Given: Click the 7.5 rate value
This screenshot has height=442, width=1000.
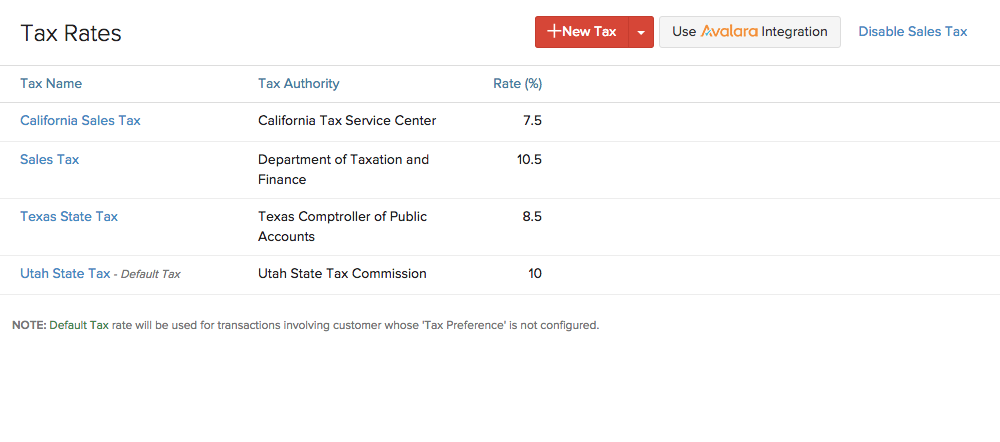Looking at the screenshot, I should [532, 121].
